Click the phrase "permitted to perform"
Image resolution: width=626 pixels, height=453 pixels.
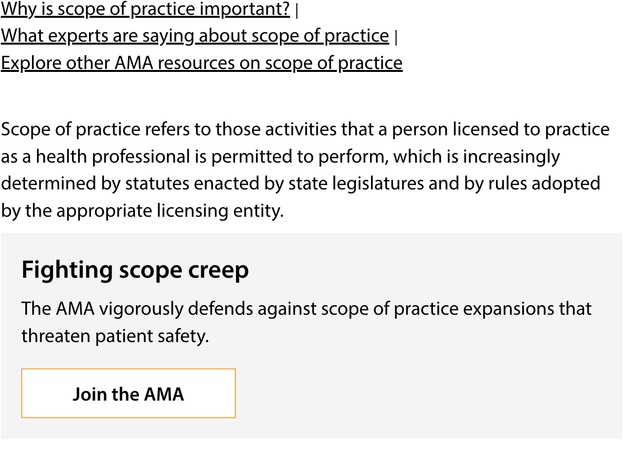pos(300,156)
